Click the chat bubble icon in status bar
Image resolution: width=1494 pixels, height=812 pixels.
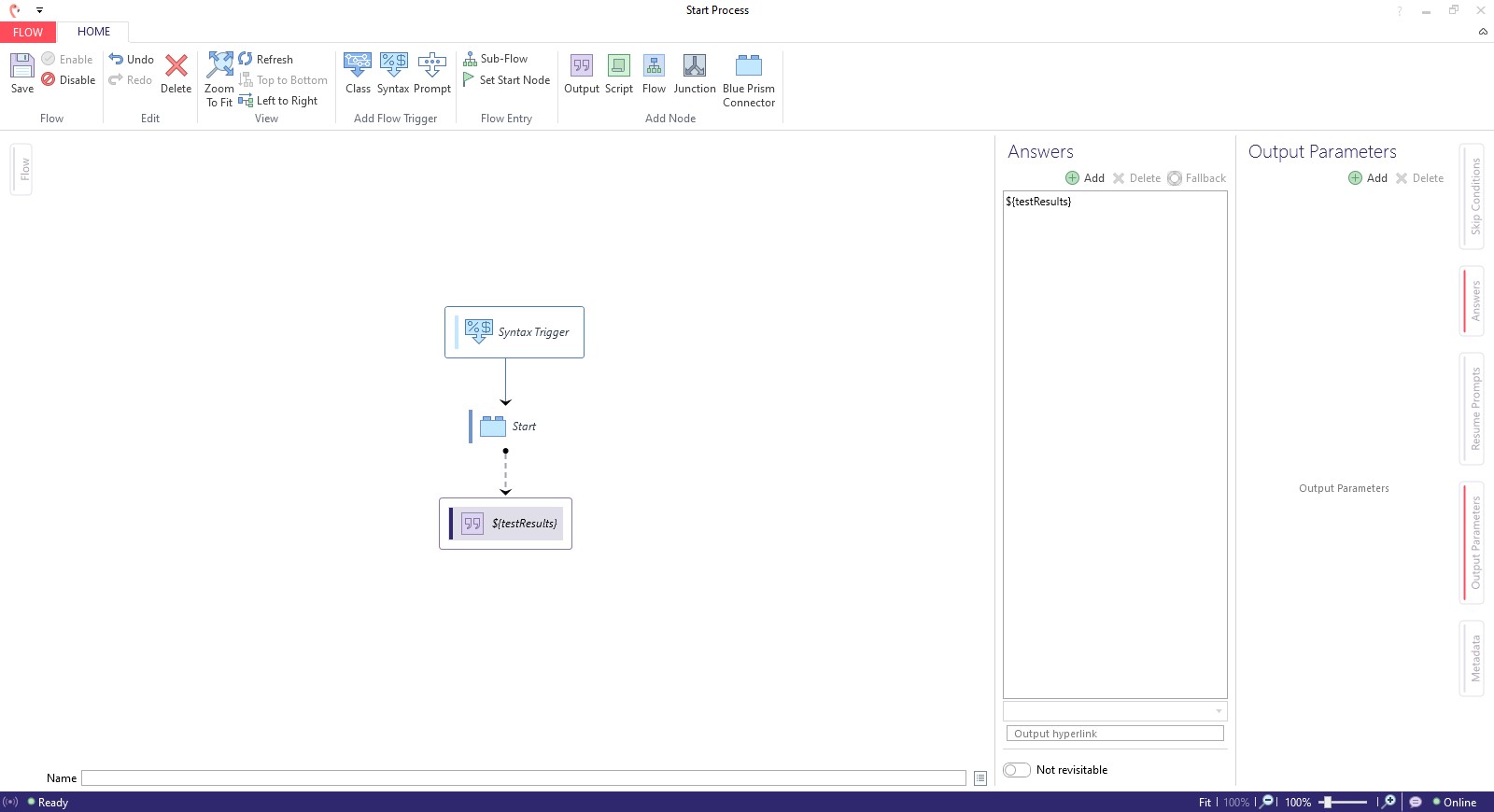[1416, 802]
